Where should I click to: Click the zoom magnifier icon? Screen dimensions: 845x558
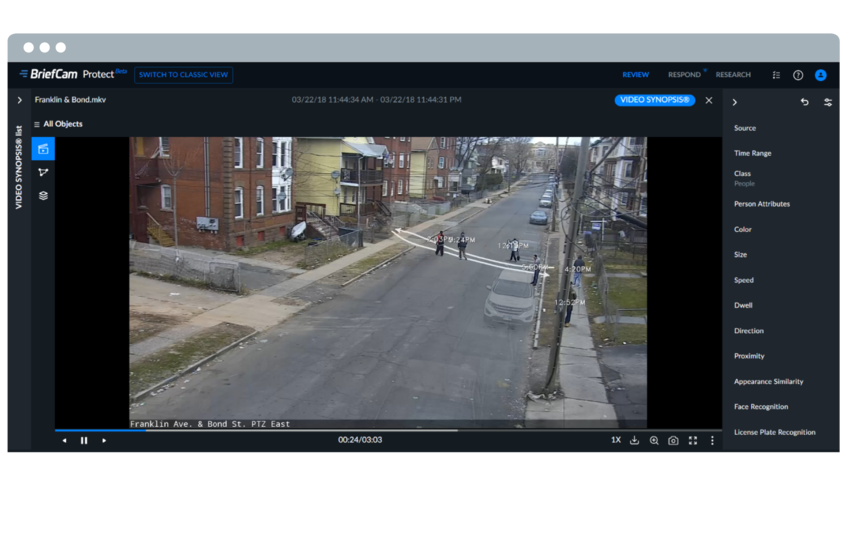coord(654,440)
